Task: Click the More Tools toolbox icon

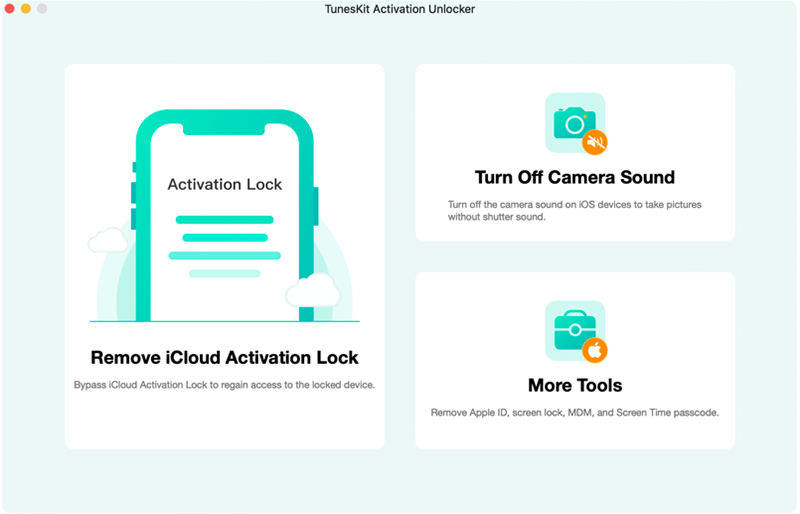Action: click(x=576, y=332)
